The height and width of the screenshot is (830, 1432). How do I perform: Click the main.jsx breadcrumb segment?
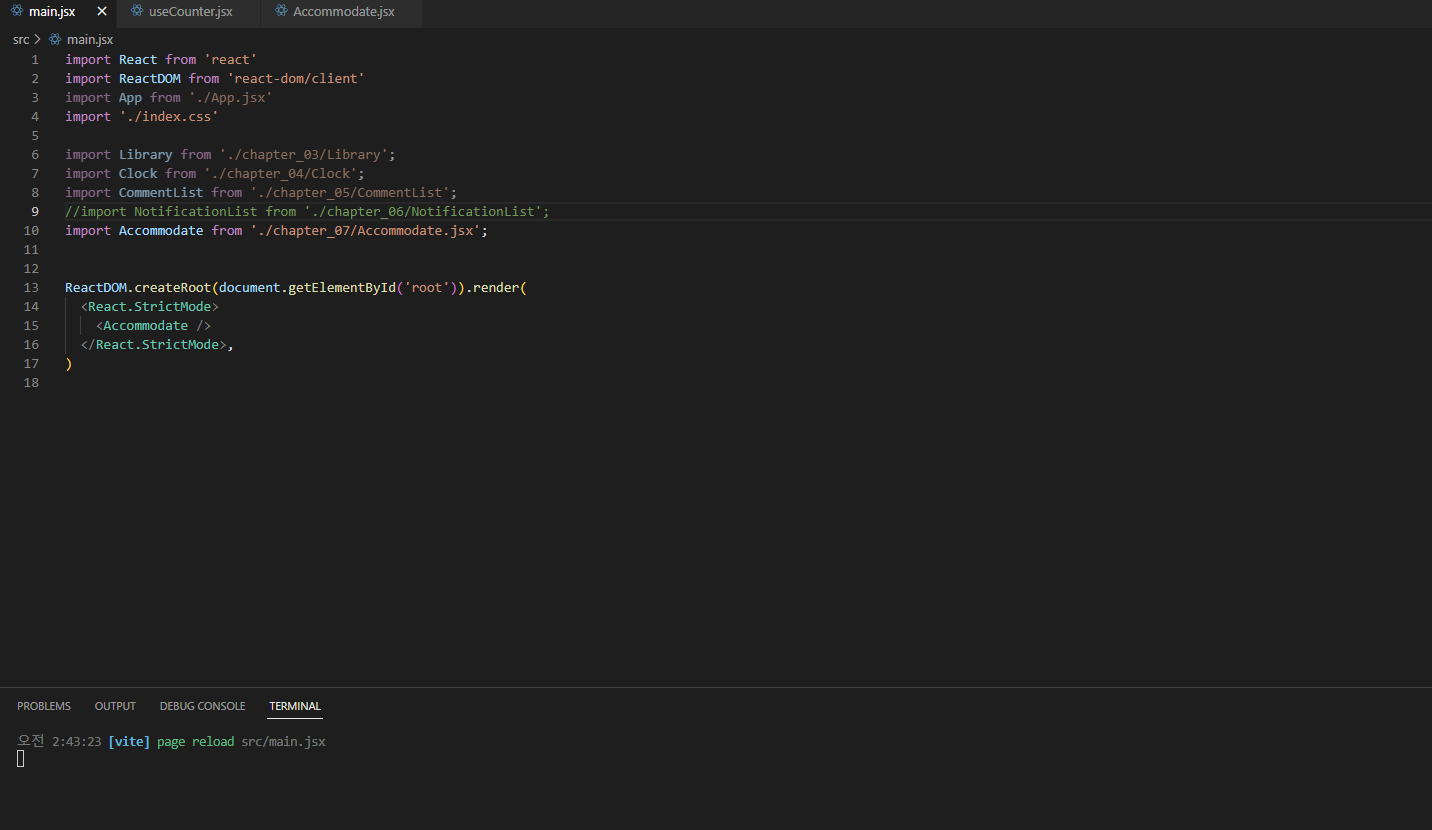point(90,40)
